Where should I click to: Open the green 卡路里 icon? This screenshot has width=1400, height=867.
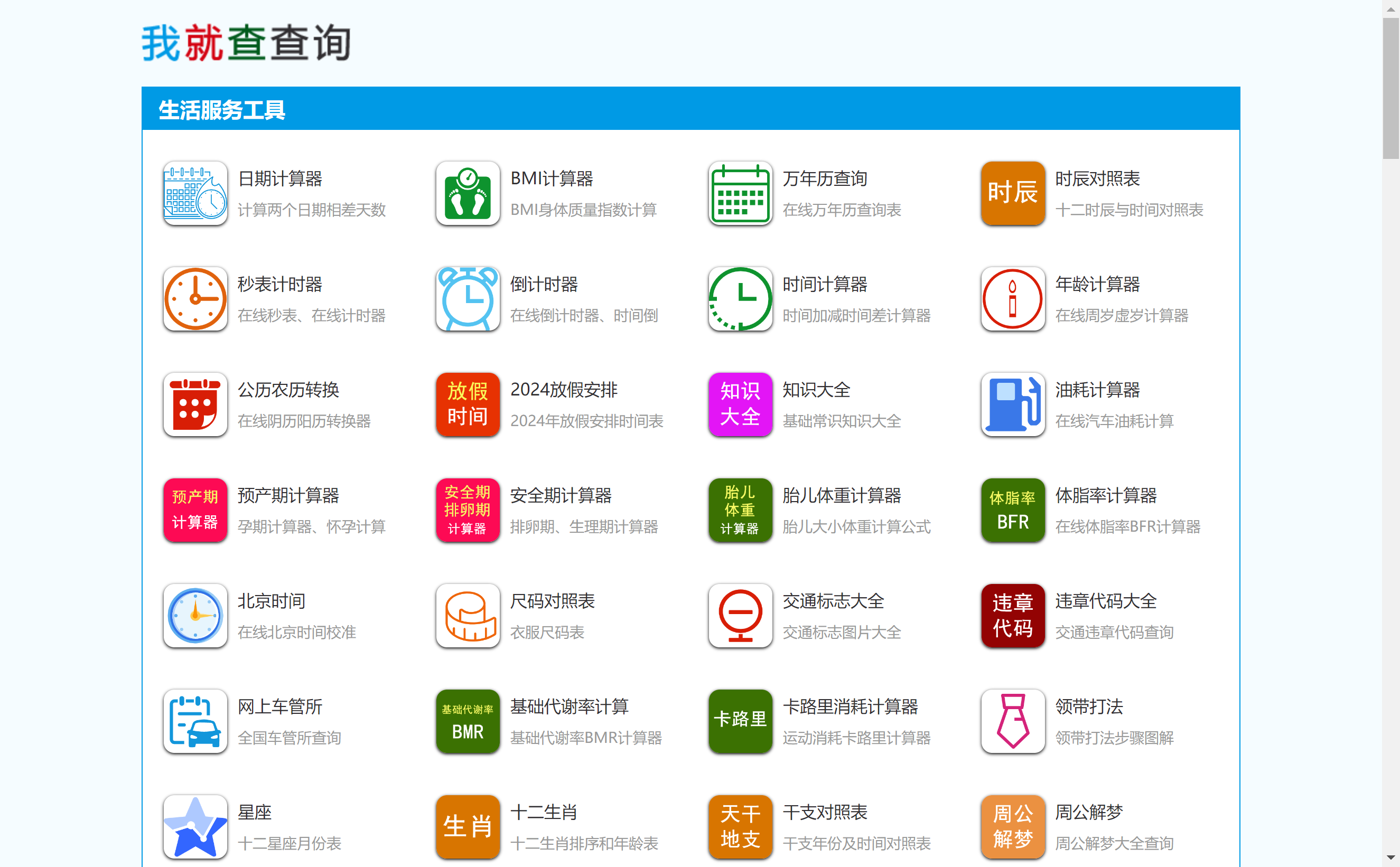point(740,721)
